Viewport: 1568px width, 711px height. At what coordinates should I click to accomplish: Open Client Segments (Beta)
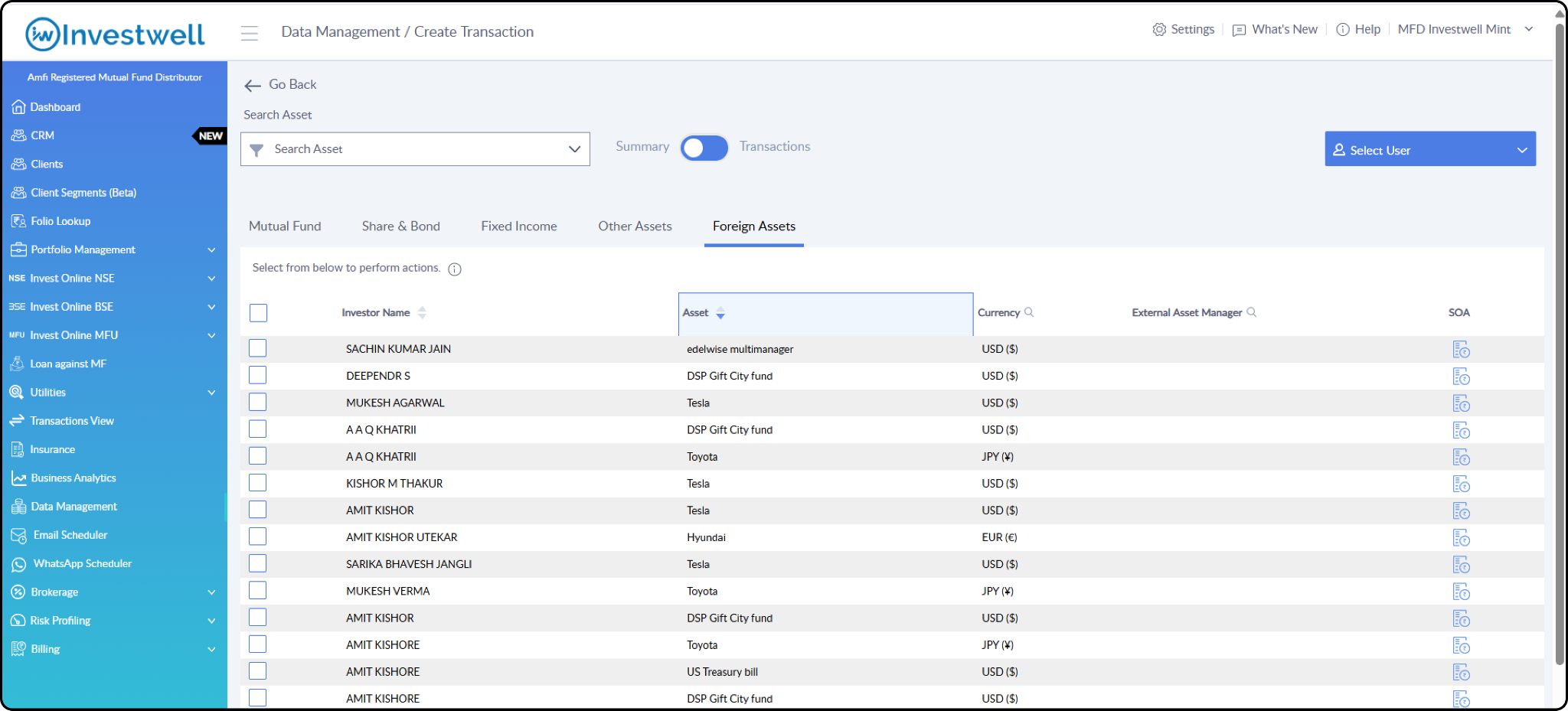tap(83, 193)
